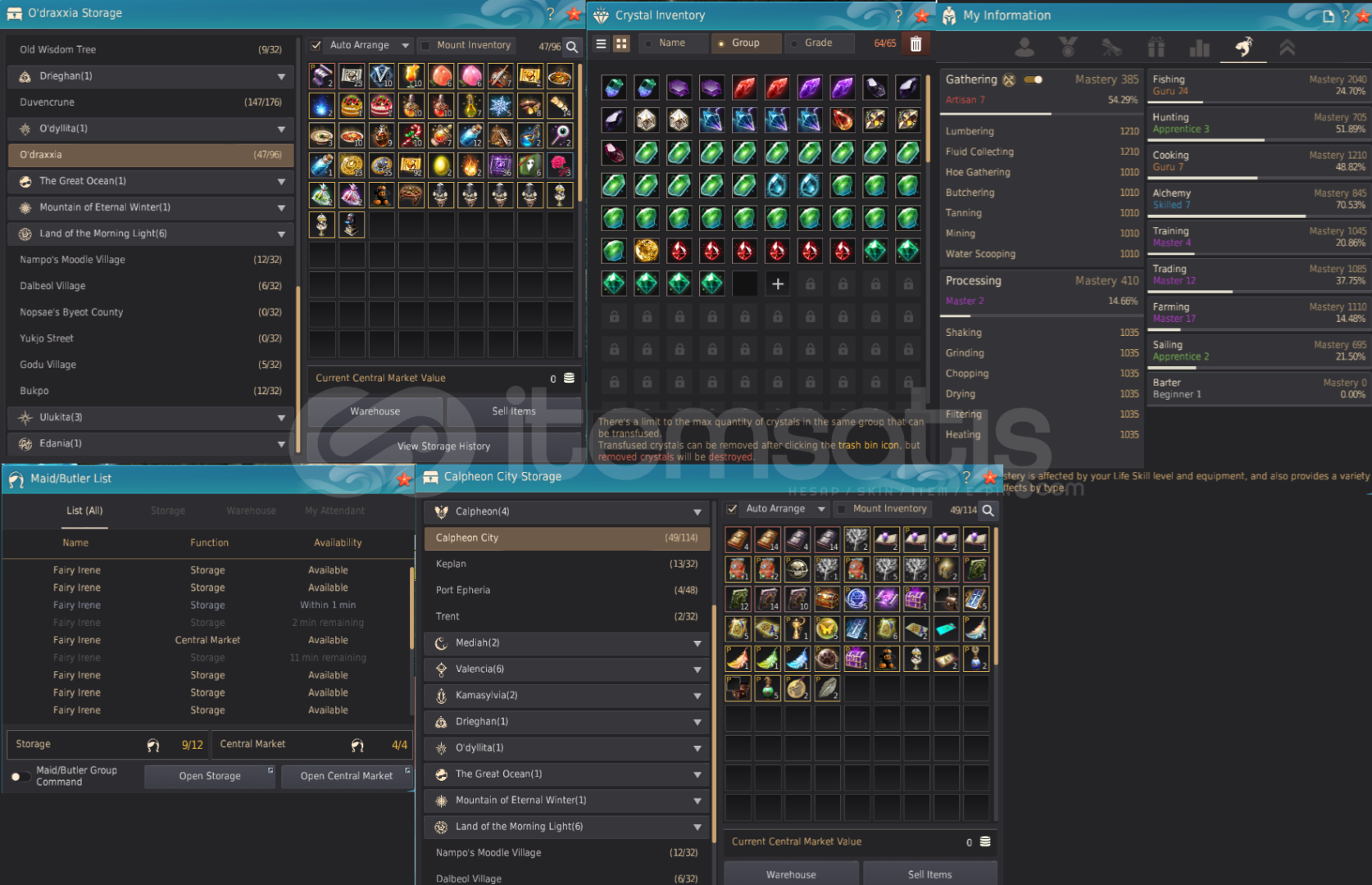Expand Mediah(2) territory group

(566, 643)
